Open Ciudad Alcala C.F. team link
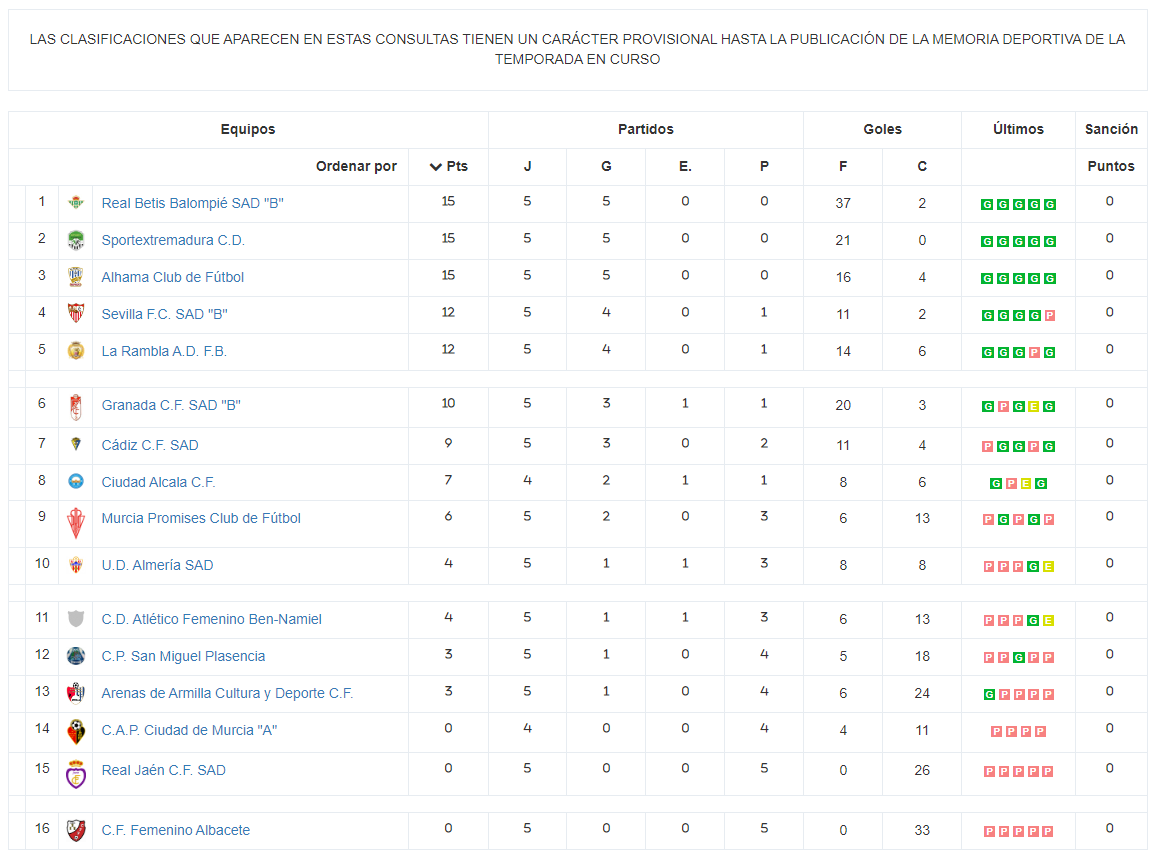The height and width of the screenshot is (855, 1171). (x=158, y=482)
